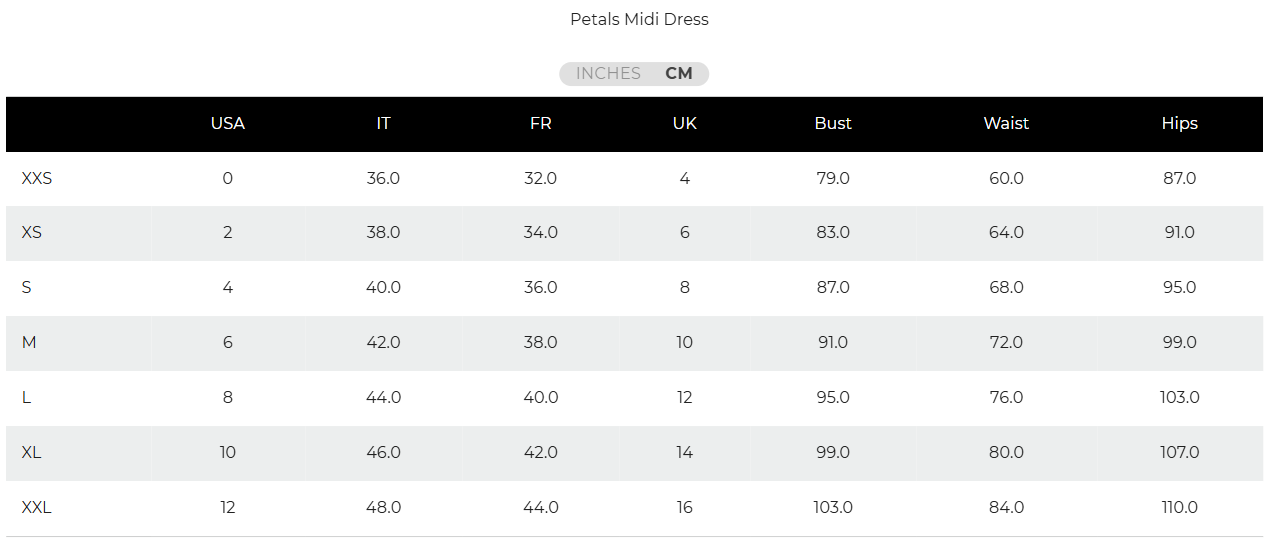Select the XXS size row label
Viewport: 1268px width, 543px height.
coord(37,179)
